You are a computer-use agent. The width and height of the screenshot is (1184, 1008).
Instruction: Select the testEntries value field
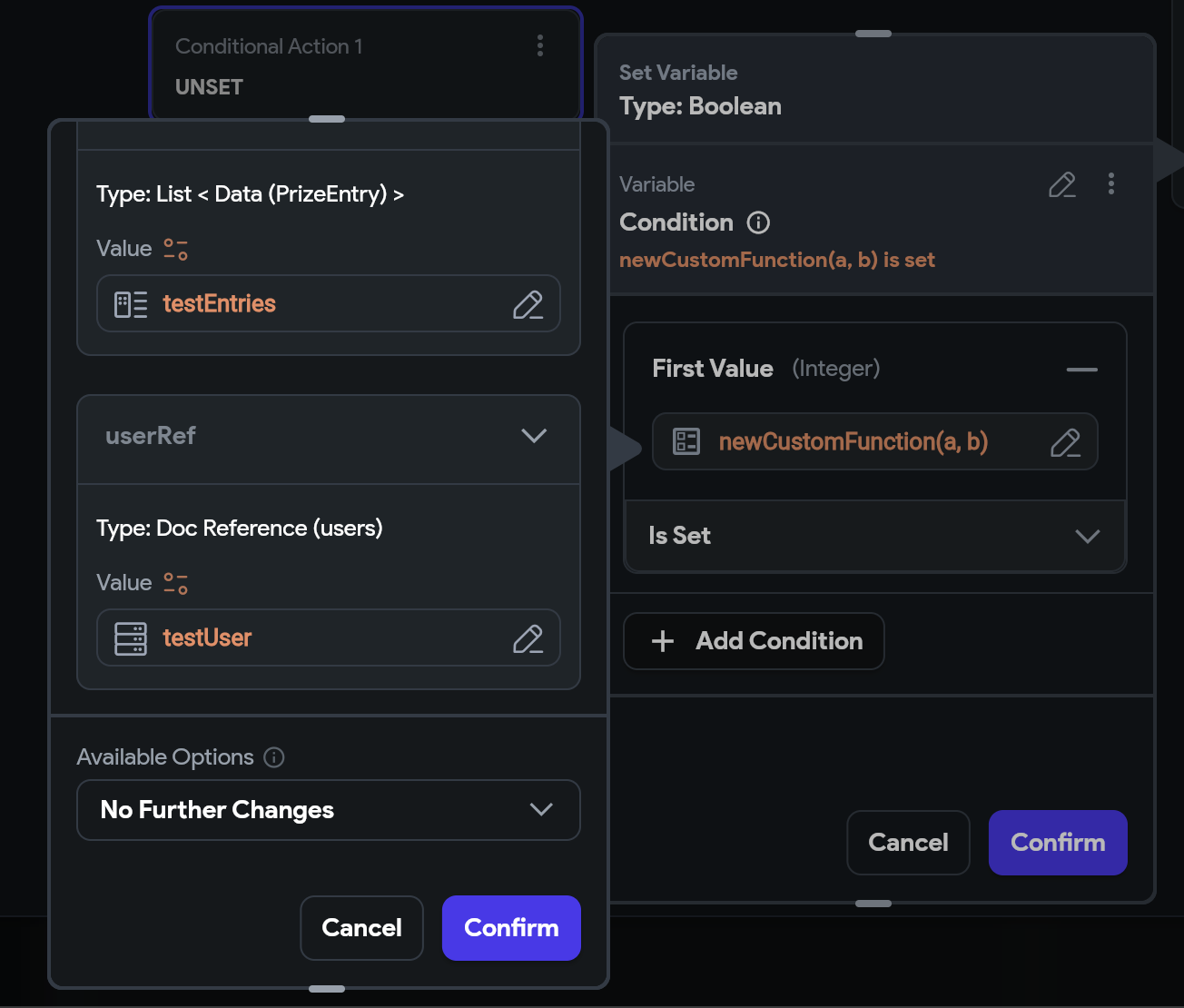329,304
